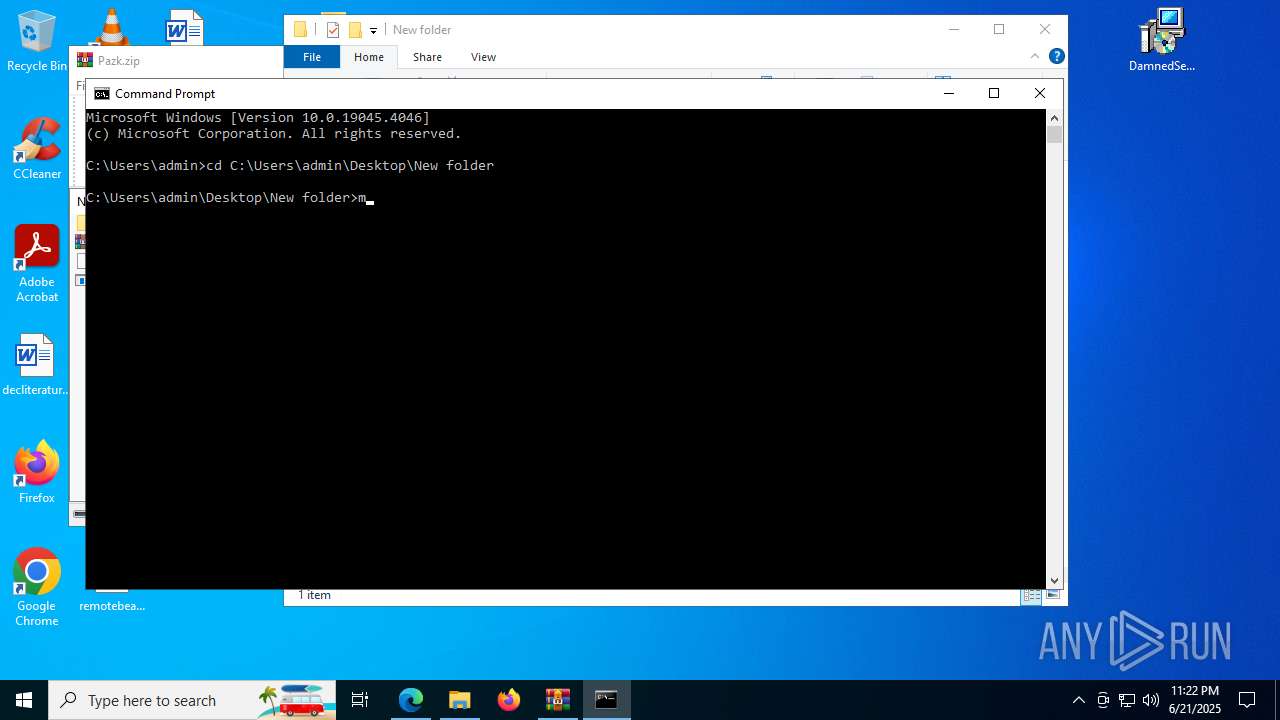Launch Adobe Acrobat from the desktop

(37, 264)
